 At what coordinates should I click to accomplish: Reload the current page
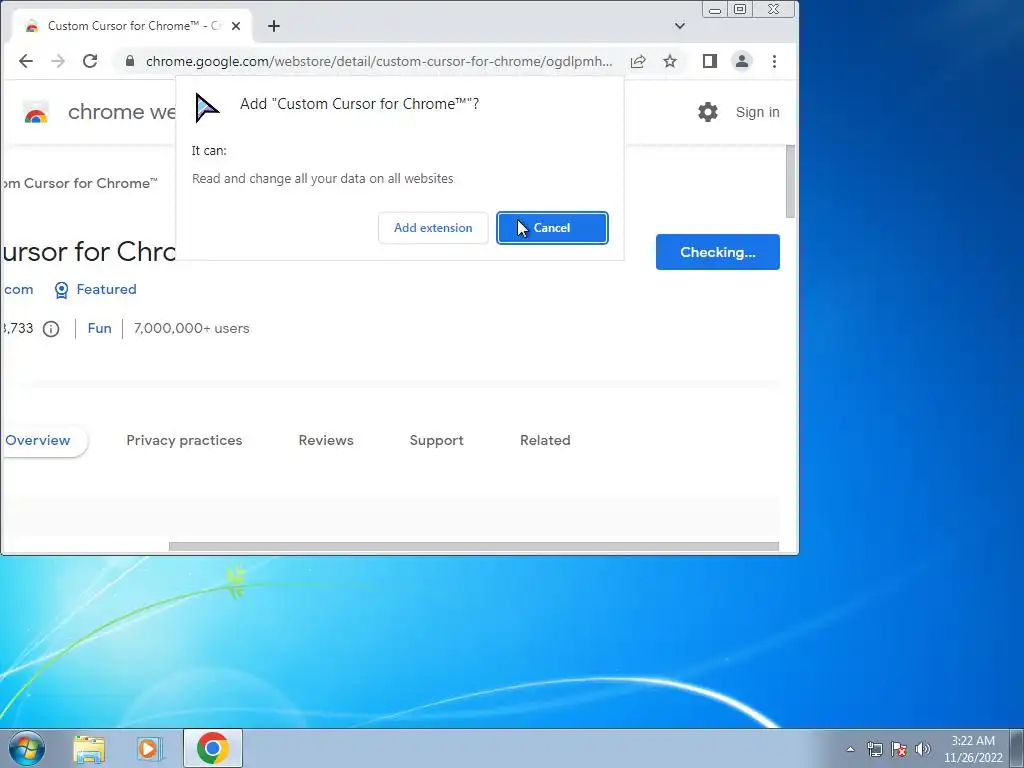pos(90,61)
